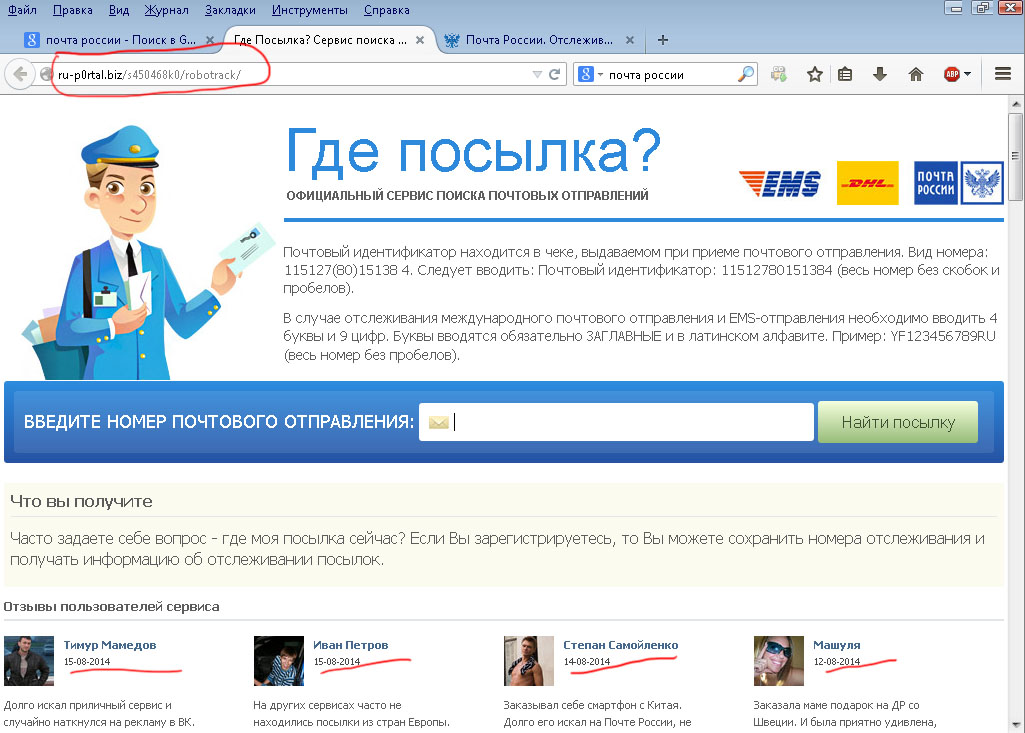Reload the page with the refresh icon

pyautogui.click(x=554, y=75)
